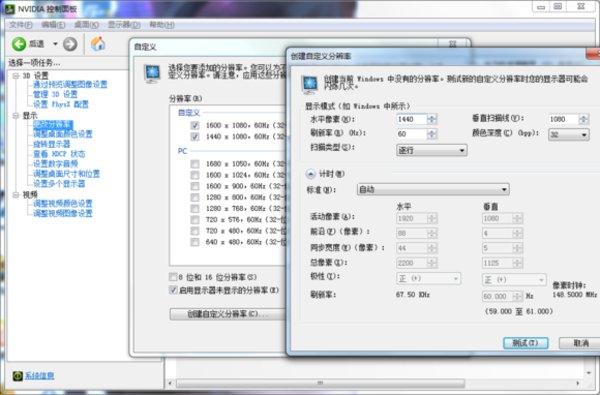The width and height of the screenshot is (600, 395).
Task: Click the 创建自定义分辨率(C)... button
Action: 228,314
